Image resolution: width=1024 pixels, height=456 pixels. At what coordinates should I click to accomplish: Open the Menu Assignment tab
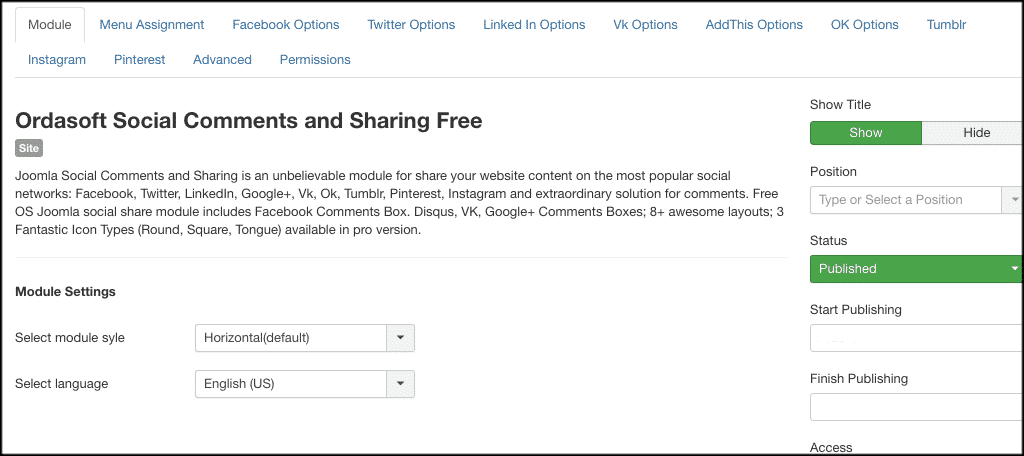click(x=152, y=25)
